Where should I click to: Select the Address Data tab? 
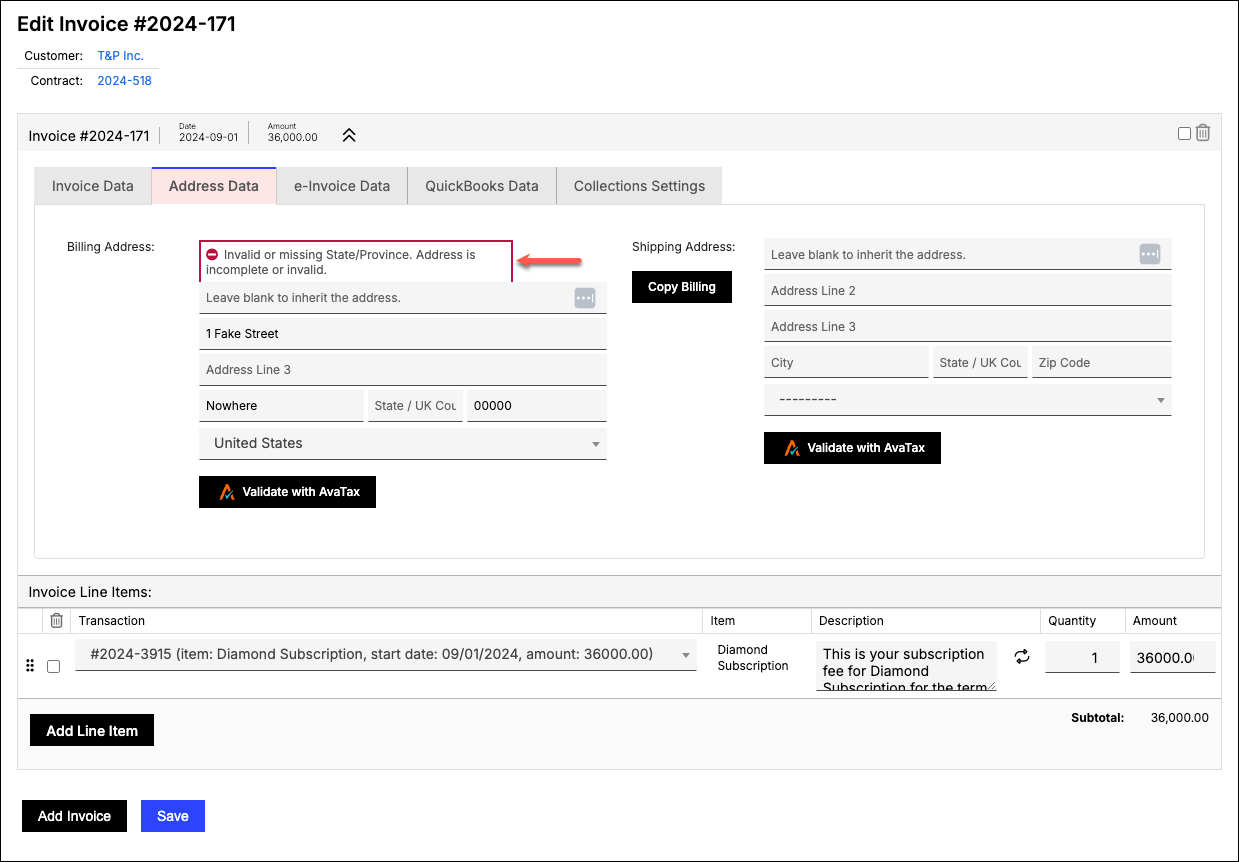[x=214, y=186]
